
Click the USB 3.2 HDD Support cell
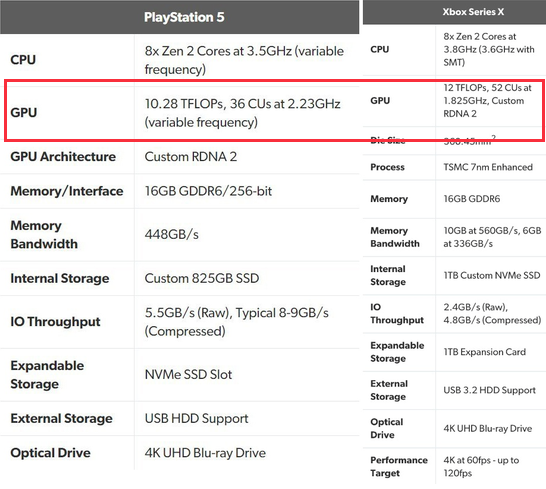click(x=489, y=390)
